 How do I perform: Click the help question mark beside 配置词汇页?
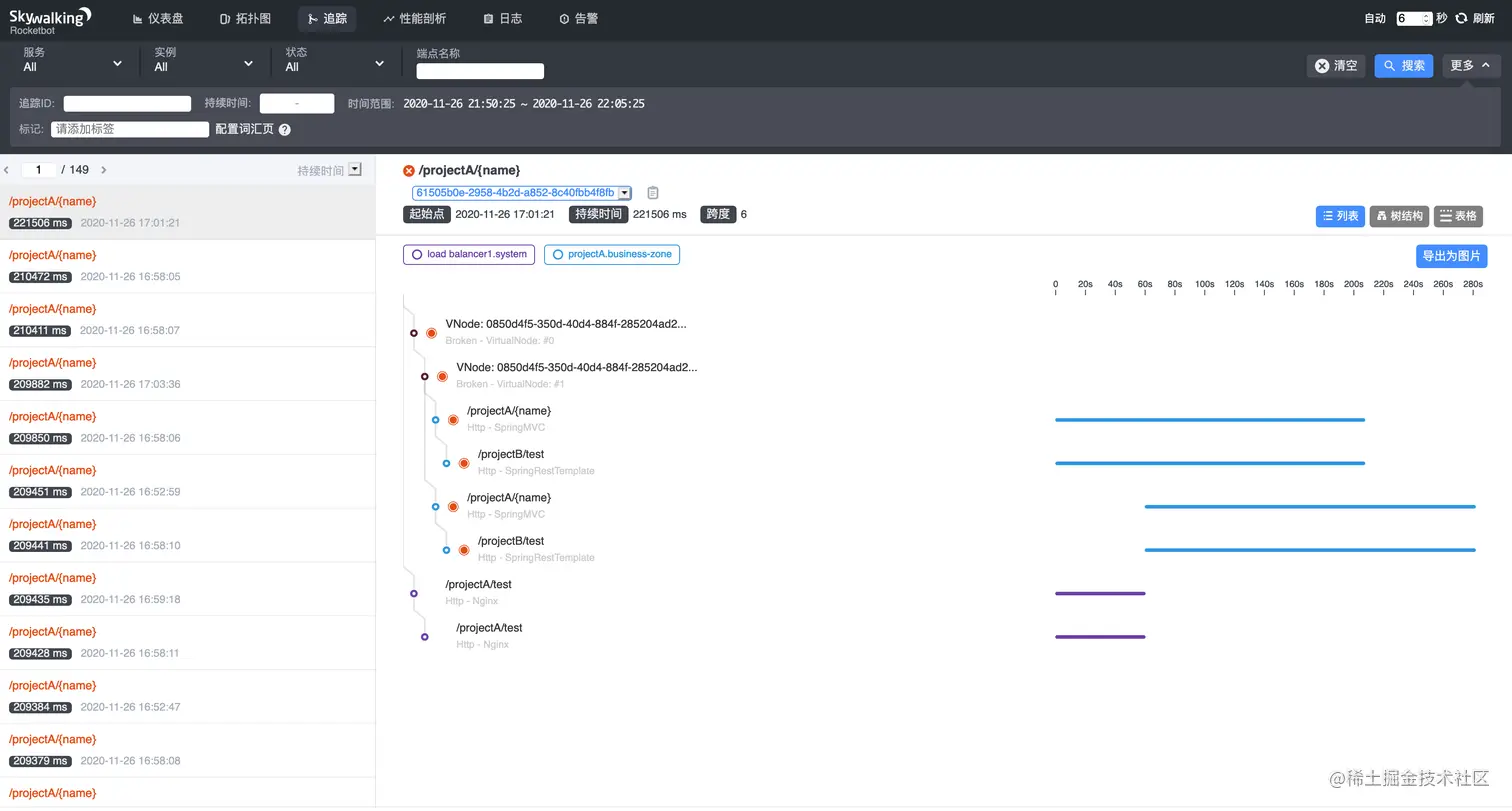pos(285,130)
